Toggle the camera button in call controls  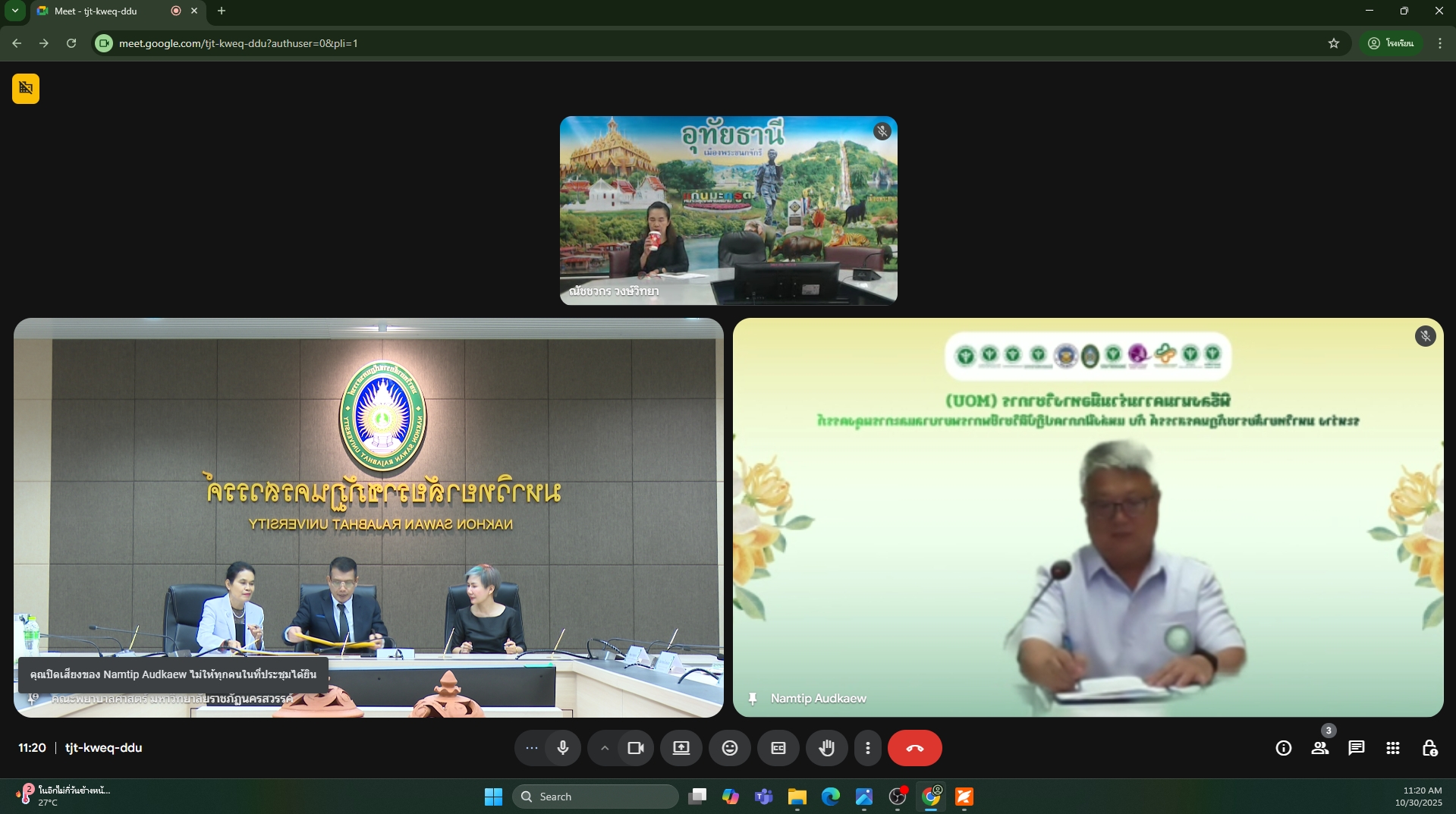636,748
